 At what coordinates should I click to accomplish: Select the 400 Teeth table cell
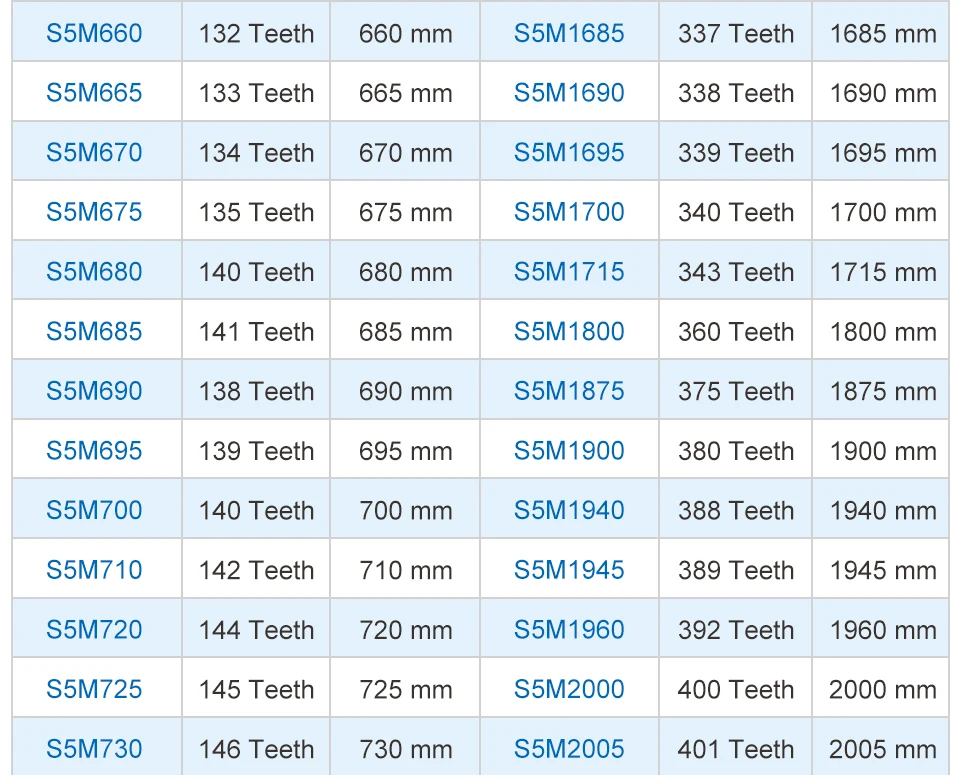click(x=735, y=689)
